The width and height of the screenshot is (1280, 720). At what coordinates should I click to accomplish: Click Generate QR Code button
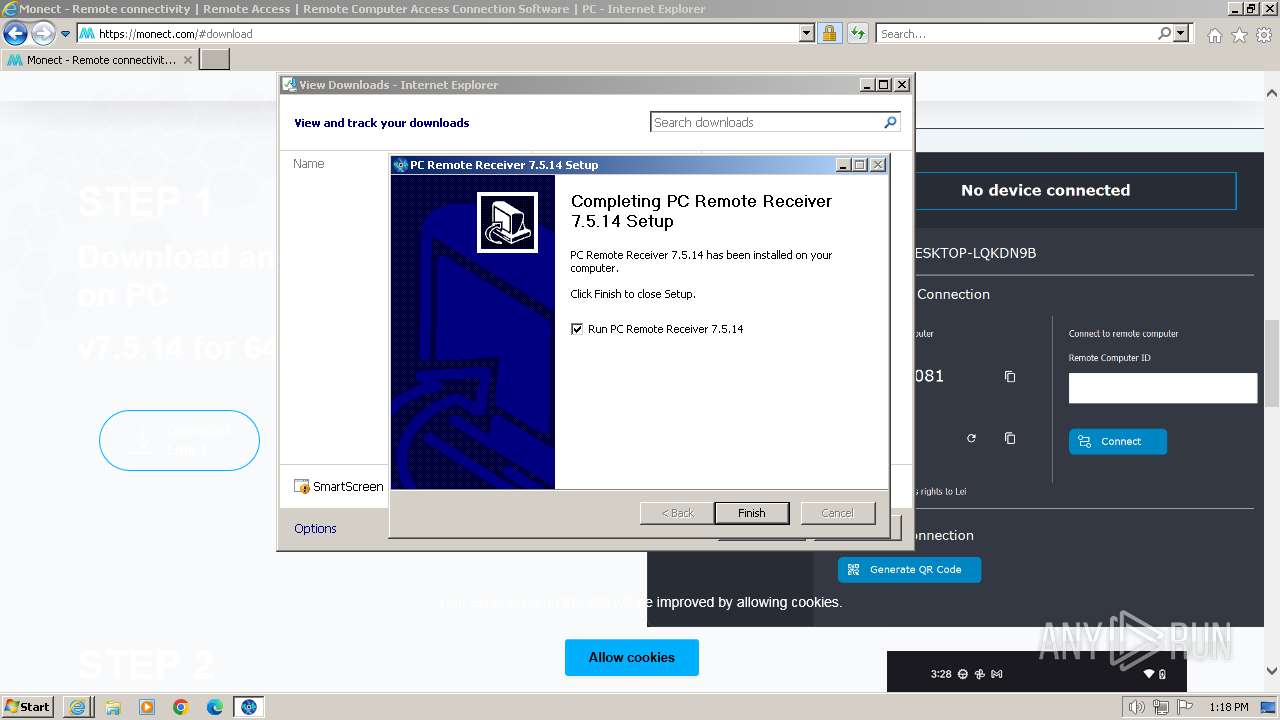[909, 569]
